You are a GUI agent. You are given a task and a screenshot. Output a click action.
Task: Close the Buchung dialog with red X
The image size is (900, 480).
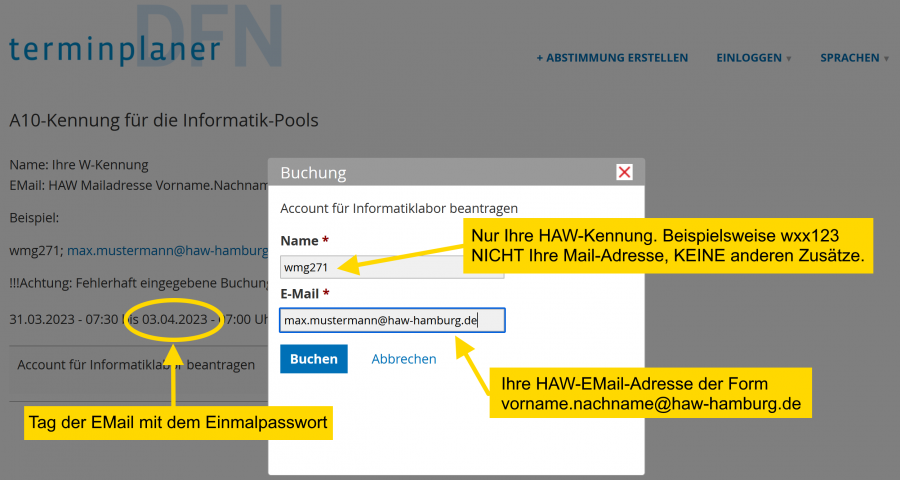point(625,172)
